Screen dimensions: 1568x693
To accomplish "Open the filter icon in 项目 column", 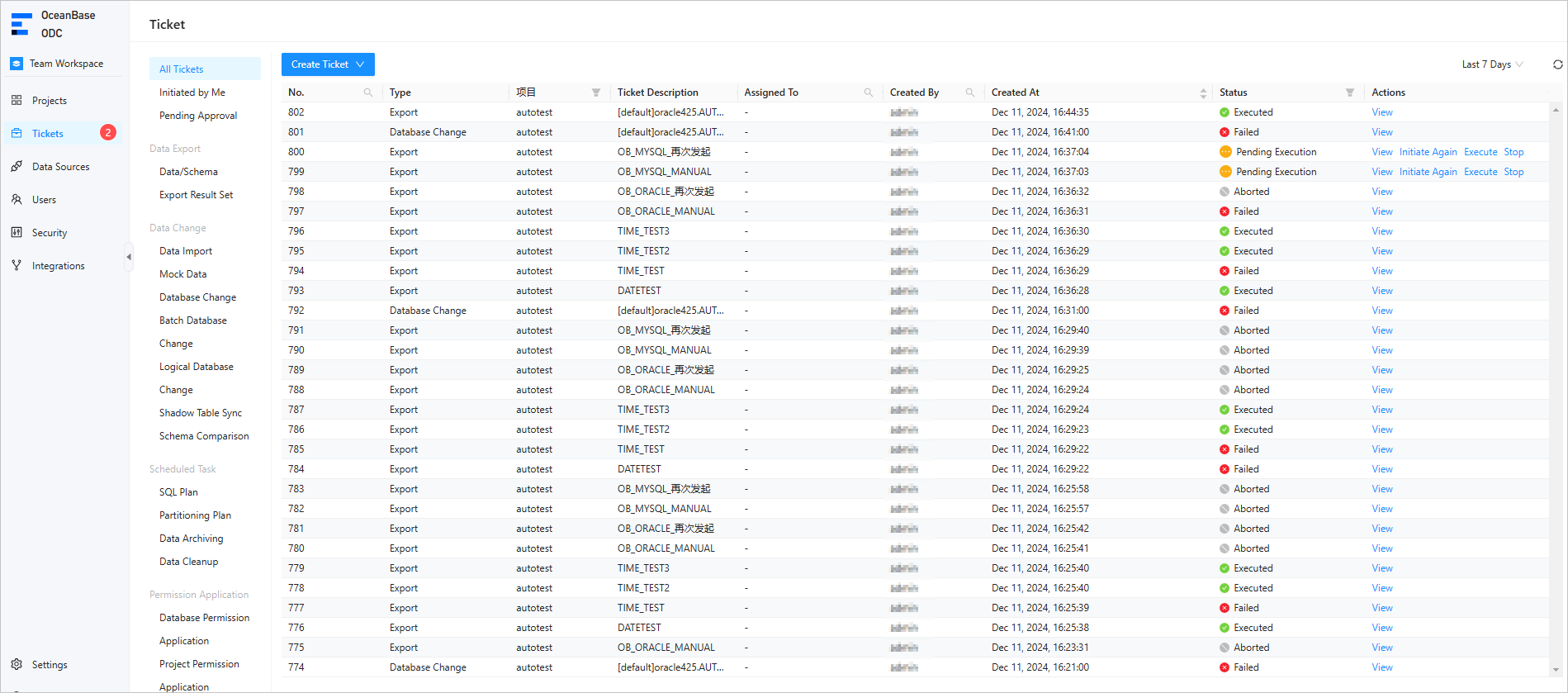I will coord(596,93).
